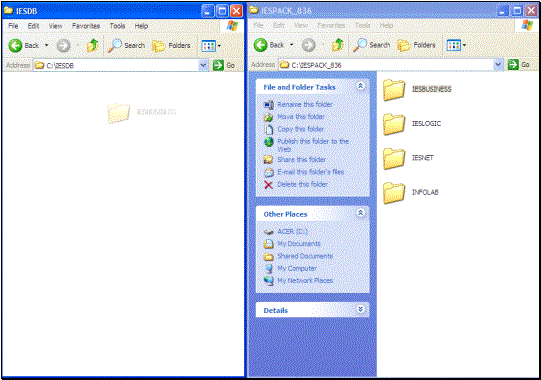Open Search in the IESDB window
The width and height of the screenshot is (541, 380).
click(126, 46)
